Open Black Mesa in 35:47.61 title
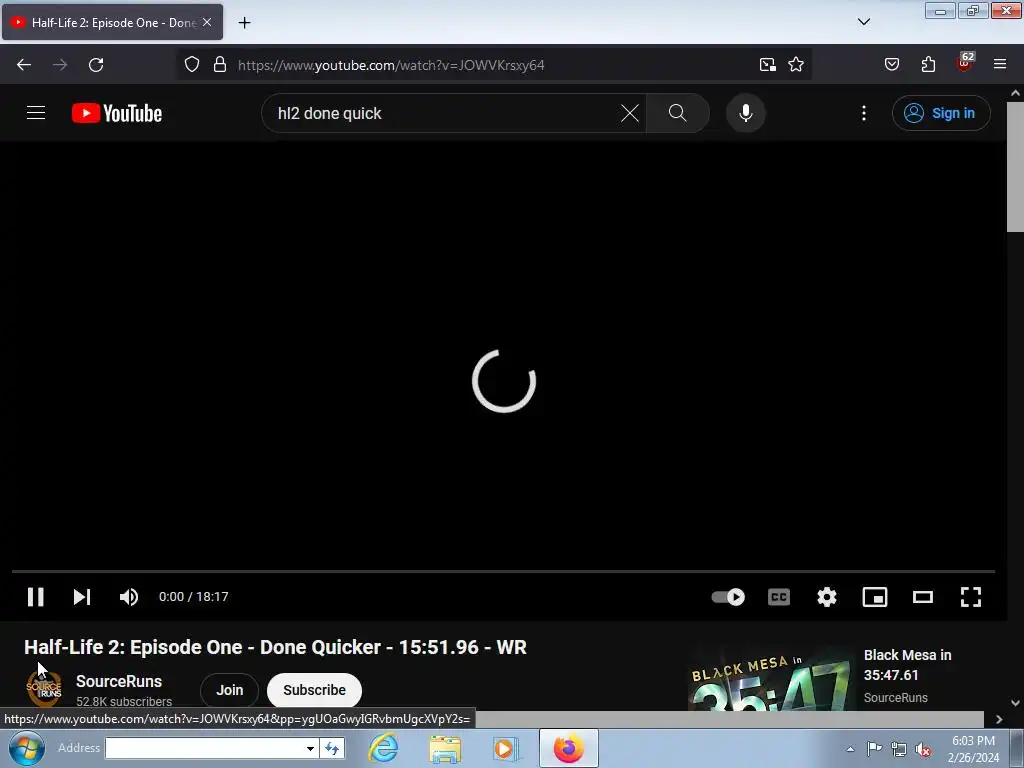The height and width of the screenshot is (768, 1024). pos(907,665)
